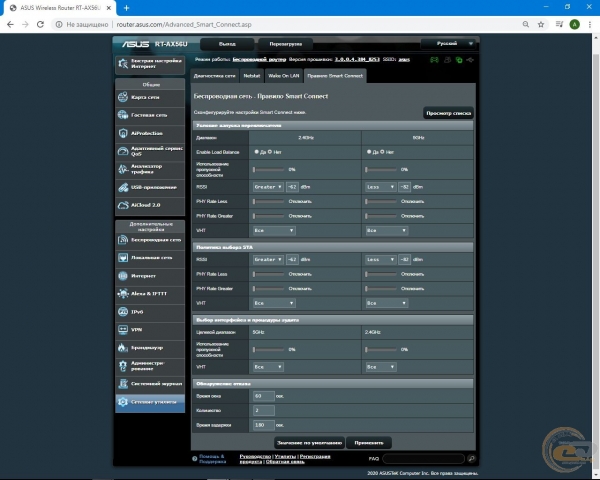The width and height of the screenshot is (600, 480).
Task: Open the Адаптивный сервис QoS icon
Action: point(123,151)
